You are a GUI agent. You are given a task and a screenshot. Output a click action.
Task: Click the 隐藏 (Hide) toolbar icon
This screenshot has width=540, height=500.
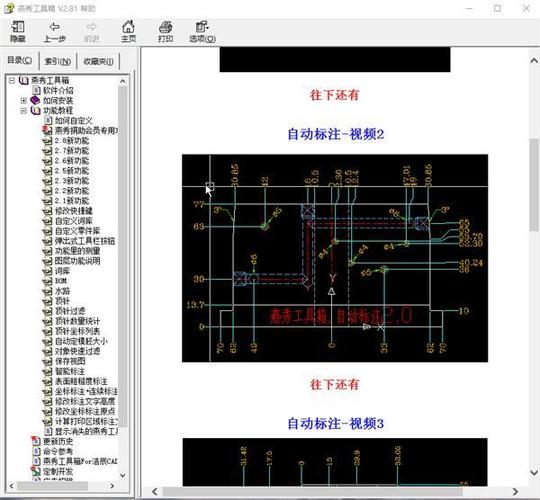pyautogui.click(x=18, y=31)
